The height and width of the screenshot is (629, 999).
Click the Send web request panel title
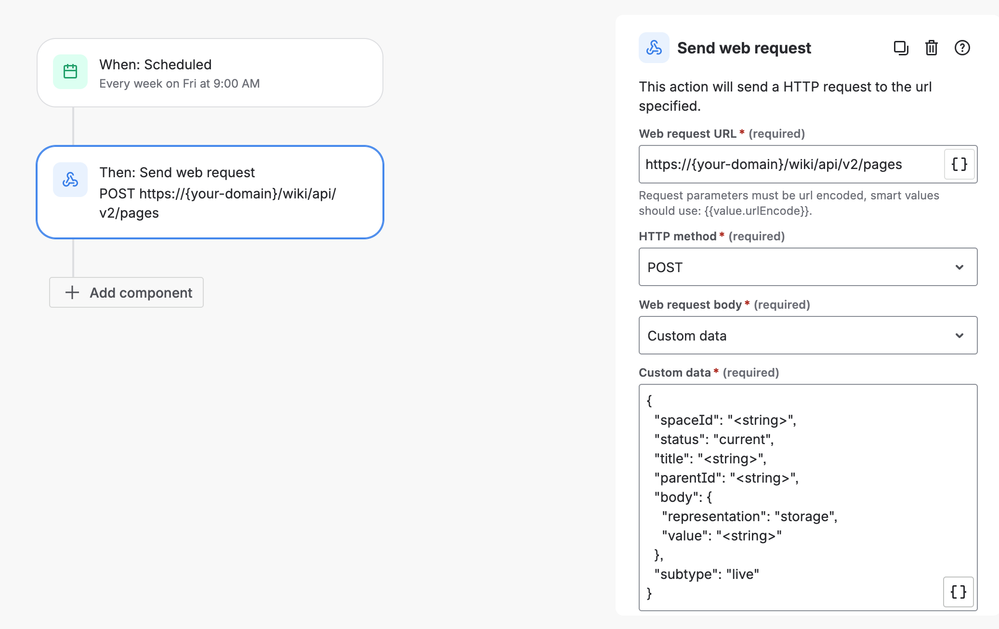[744, 48]
